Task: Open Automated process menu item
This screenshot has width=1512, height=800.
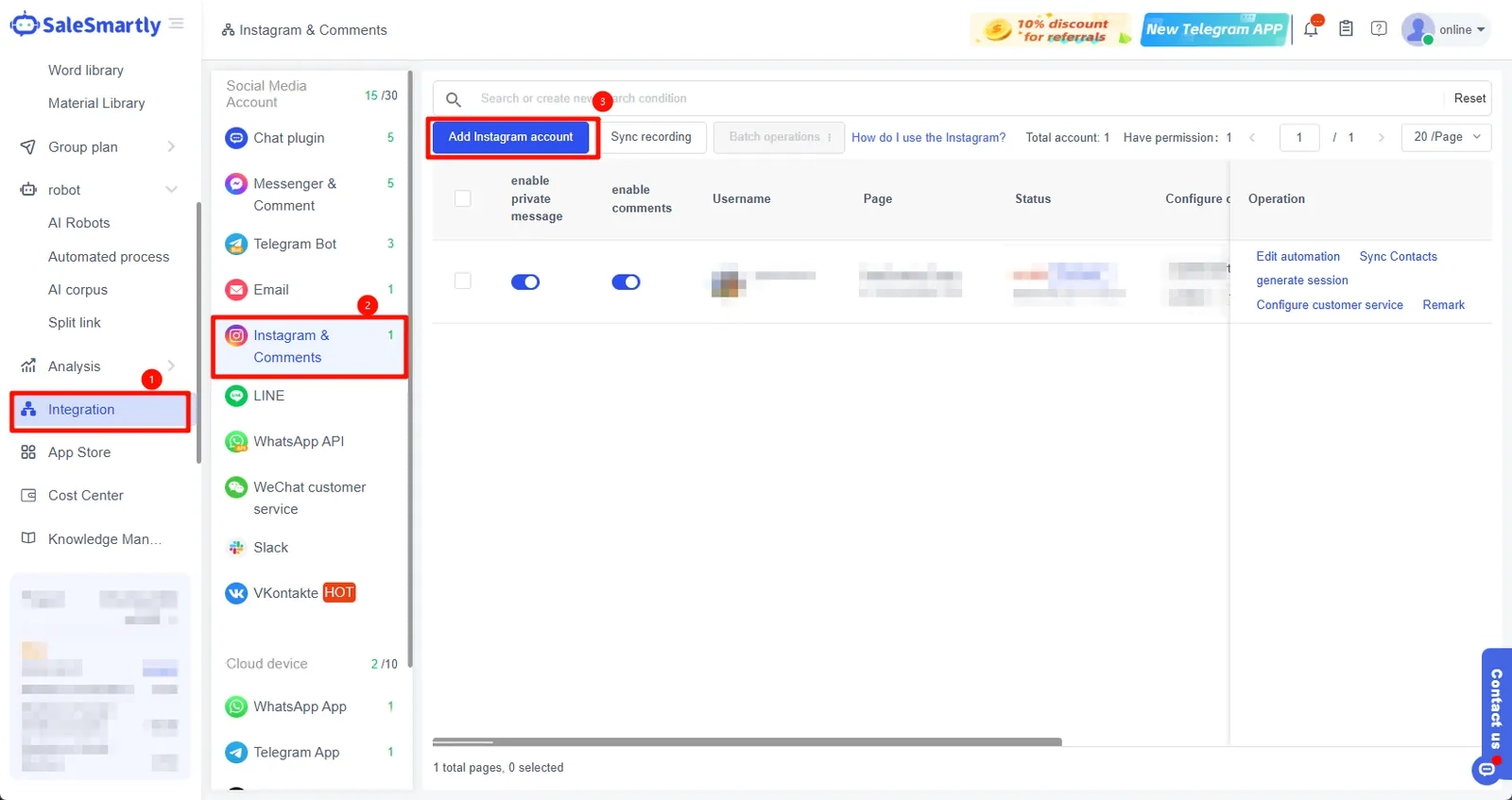Action: tap(109, 257)
